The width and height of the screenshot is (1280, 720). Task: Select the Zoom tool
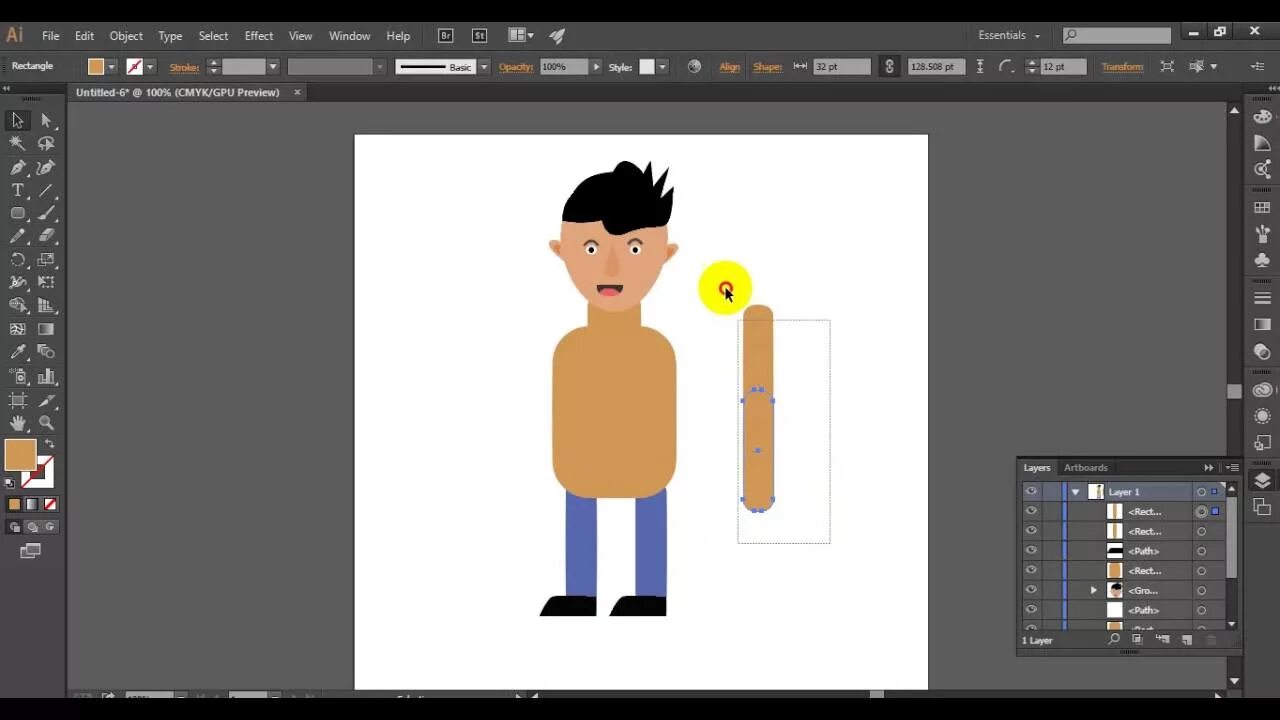pyautogui.click(x=46, y=423)
